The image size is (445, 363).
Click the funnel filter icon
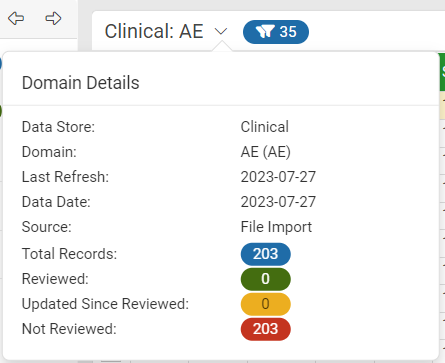pyautogui.click(x=265, y=32)
